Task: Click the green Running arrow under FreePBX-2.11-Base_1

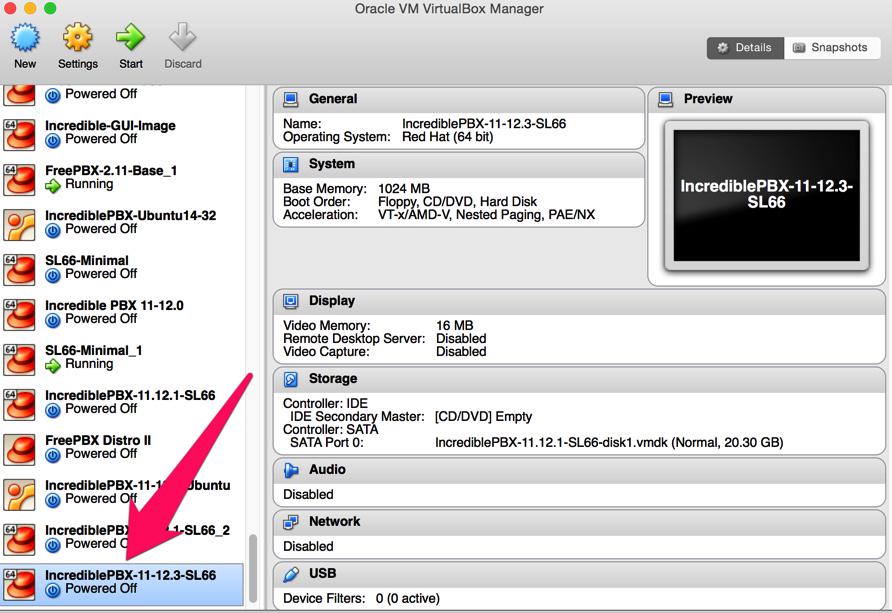Action: [52, 185]
